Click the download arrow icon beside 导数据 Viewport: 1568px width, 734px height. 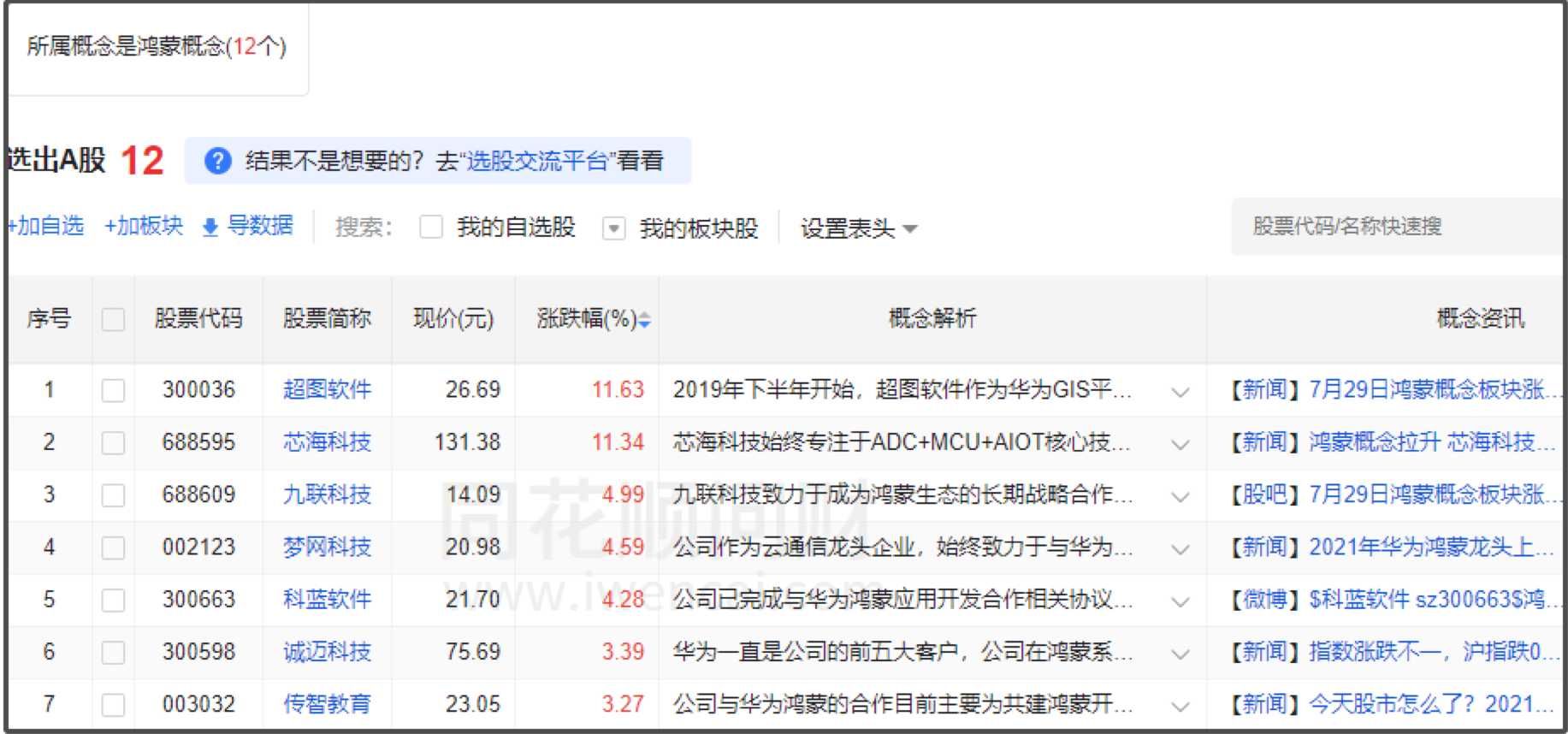tap(210, 228)
